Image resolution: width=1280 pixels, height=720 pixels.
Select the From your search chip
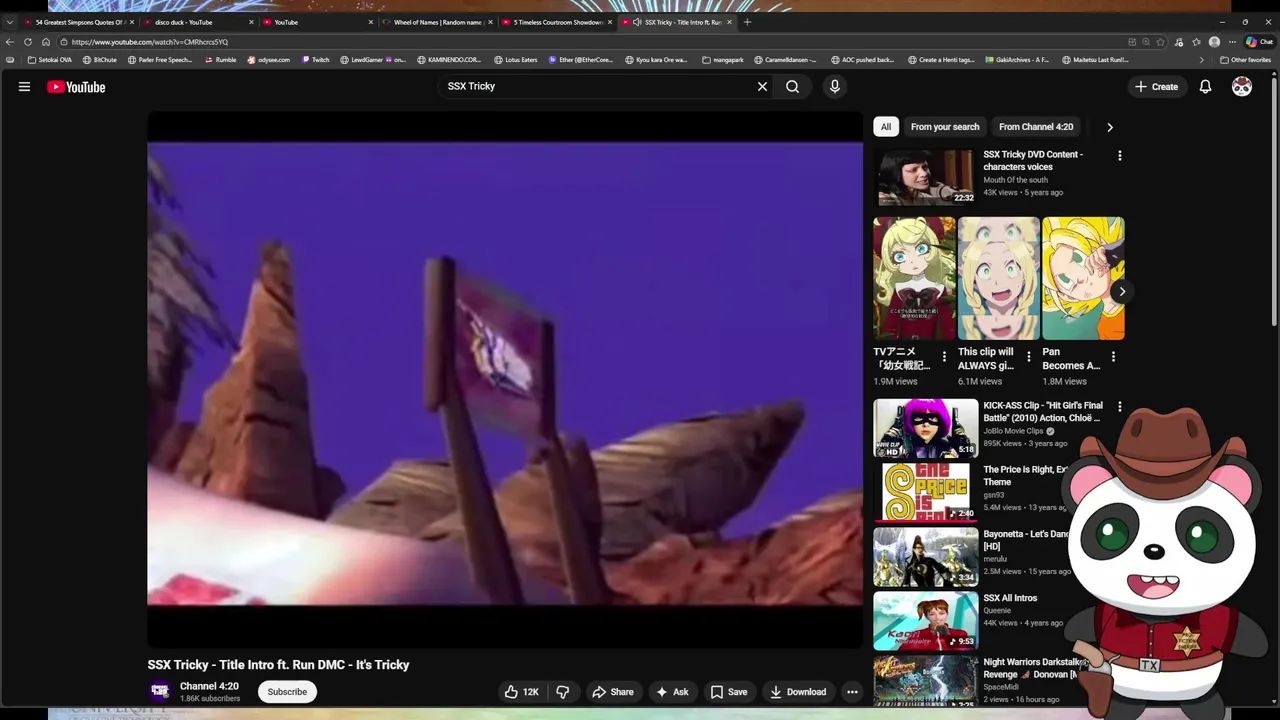pos(945,127)
